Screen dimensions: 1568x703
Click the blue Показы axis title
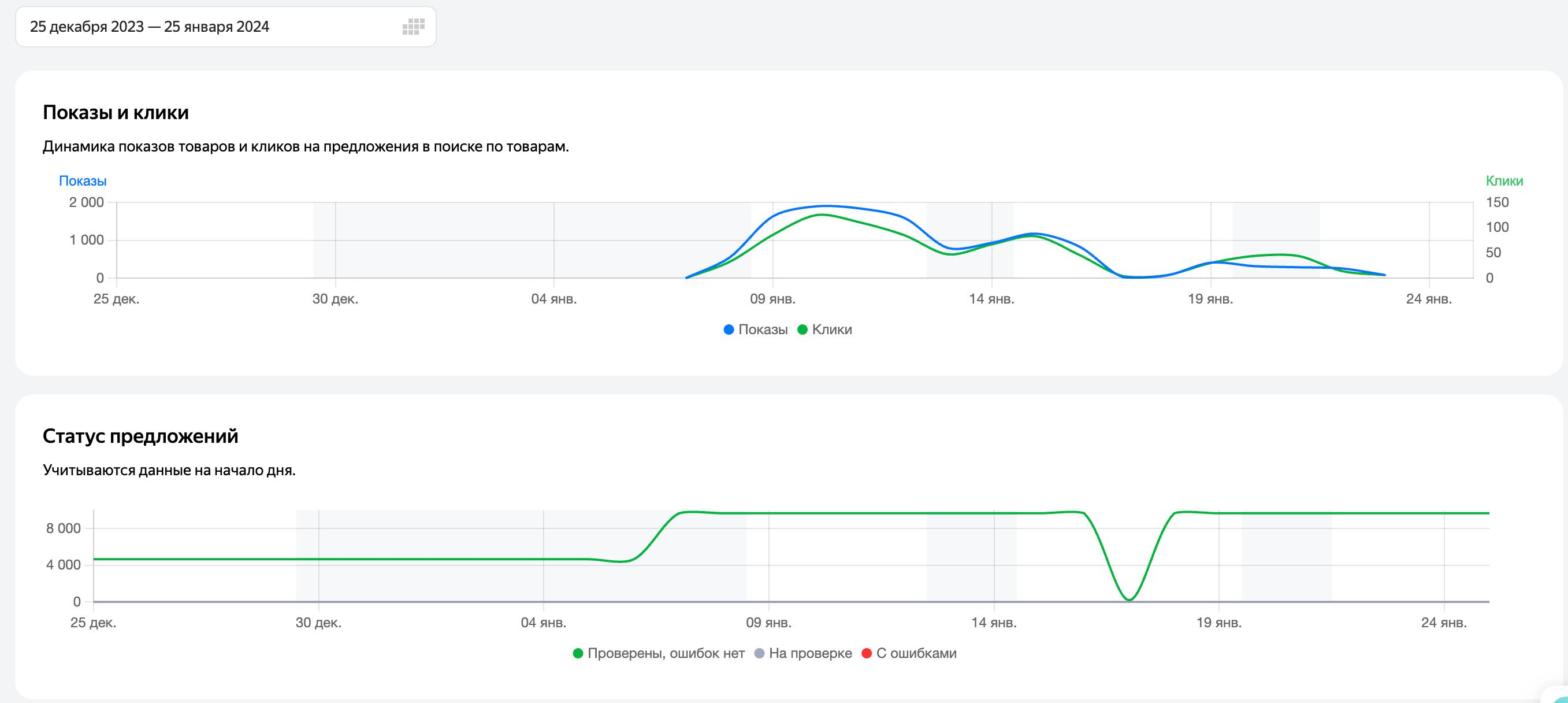(83, 181)
